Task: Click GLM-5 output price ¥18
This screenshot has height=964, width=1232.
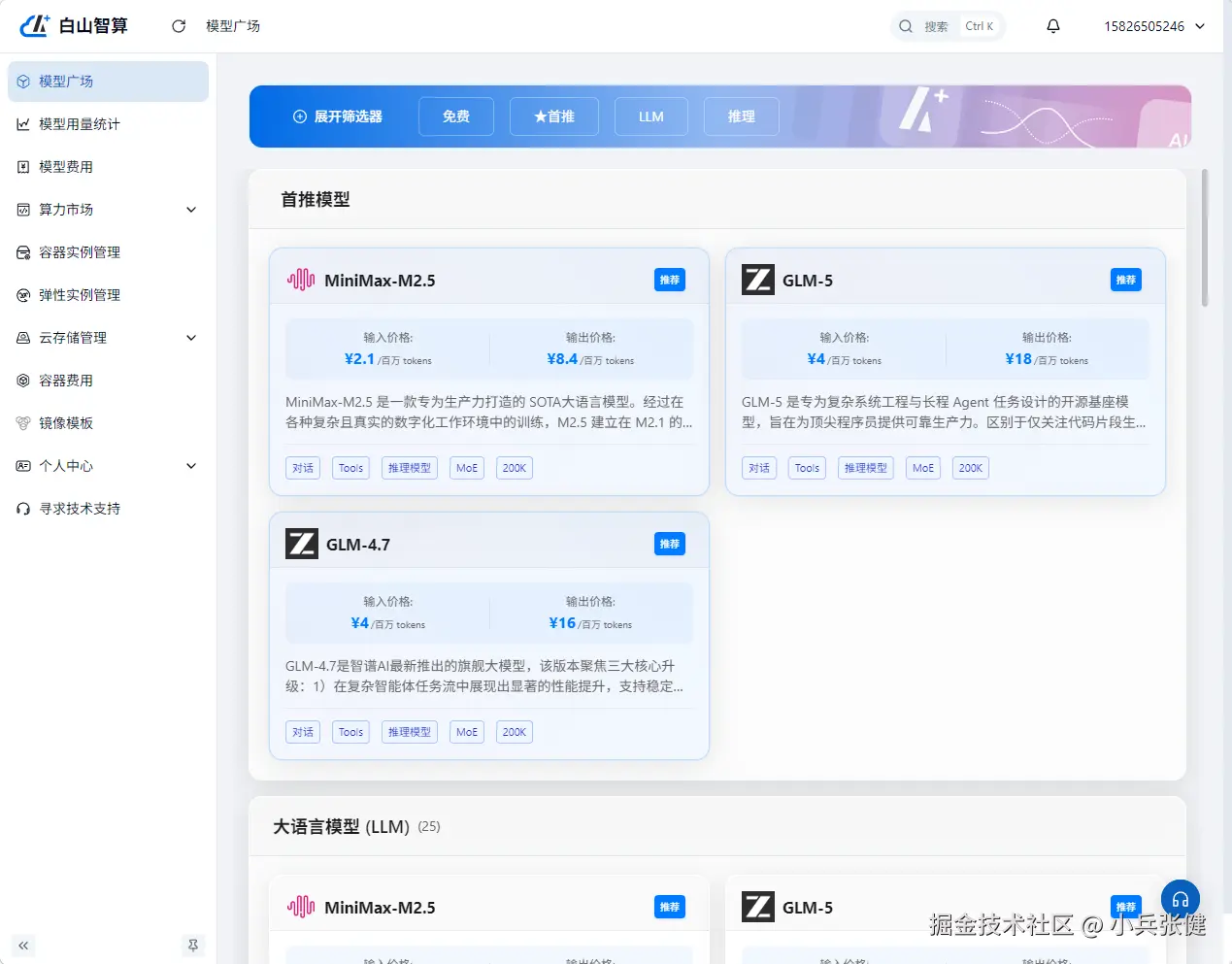Action: (x=1018, y=358)
